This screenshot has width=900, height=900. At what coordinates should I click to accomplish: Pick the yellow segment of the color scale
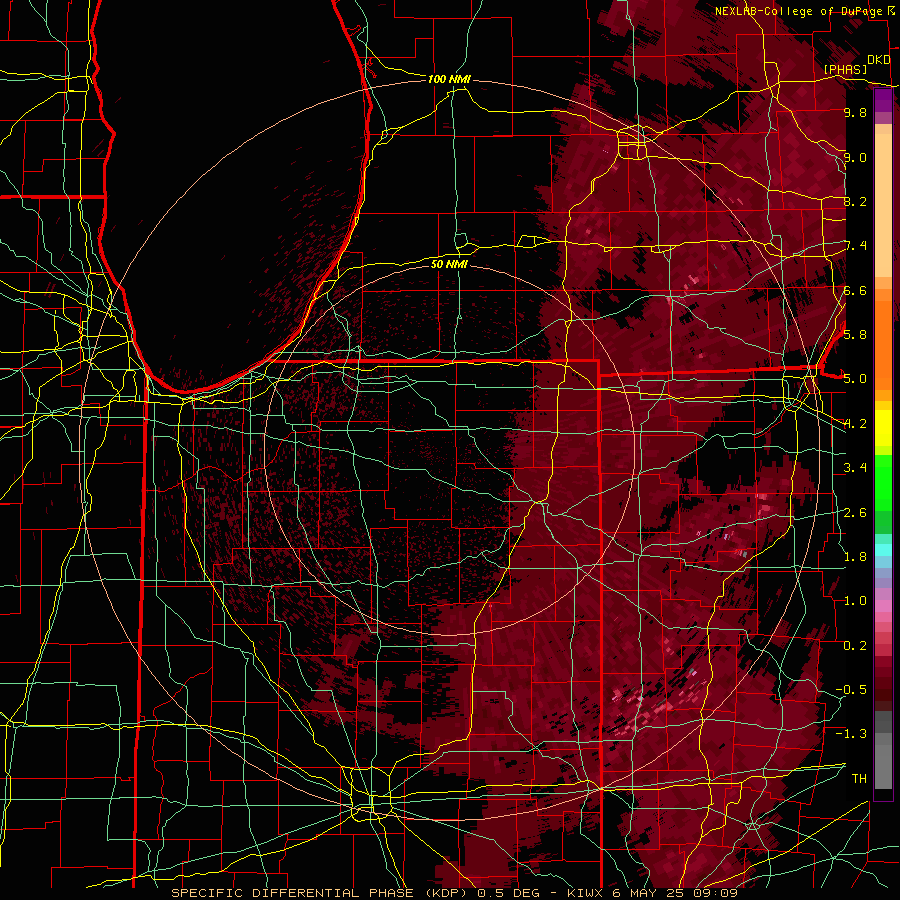click(883, 428)
